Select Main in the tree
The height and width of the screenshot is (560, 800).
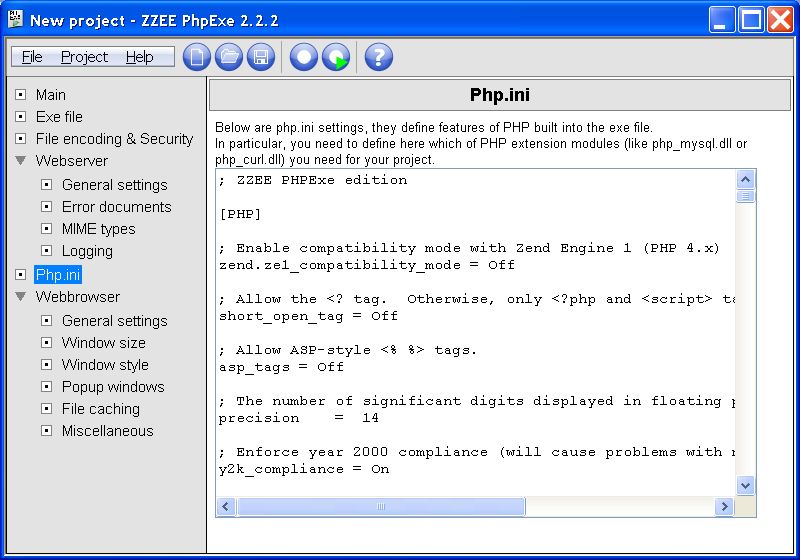click(51, 95)
